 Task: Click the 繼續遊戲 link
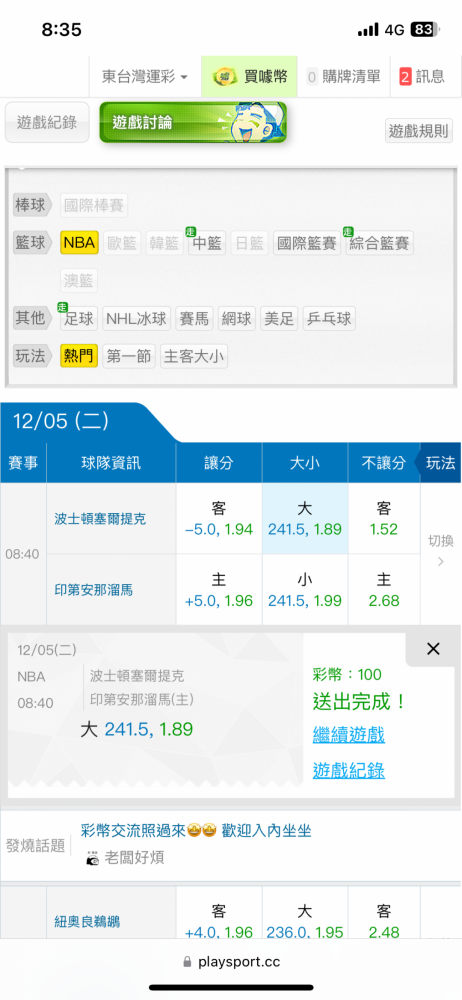click(348, 735)
